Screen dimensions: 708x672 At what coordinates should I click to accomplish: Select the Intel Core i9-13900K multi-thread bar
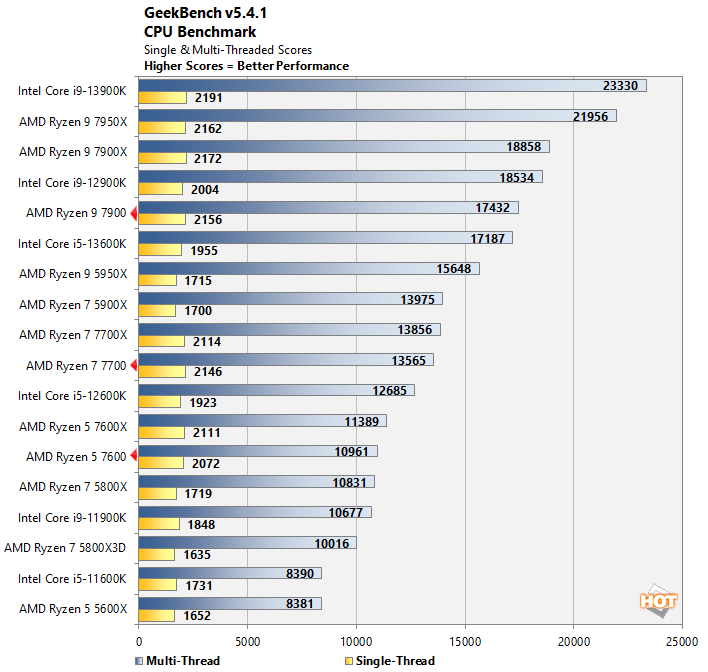[x=392, y=86]
